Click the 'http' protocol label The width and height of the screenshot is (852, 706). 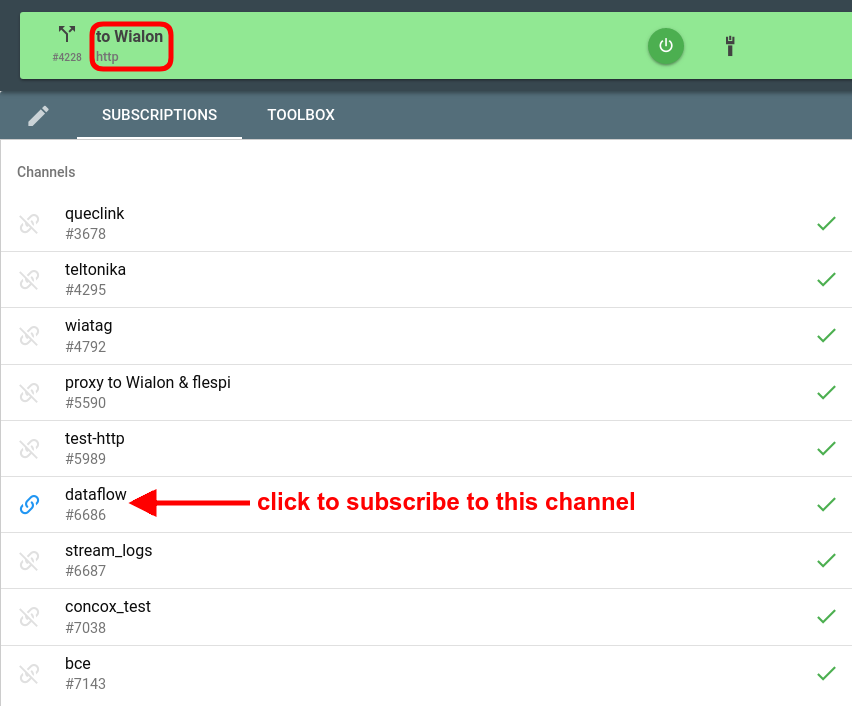click(107, 57)
